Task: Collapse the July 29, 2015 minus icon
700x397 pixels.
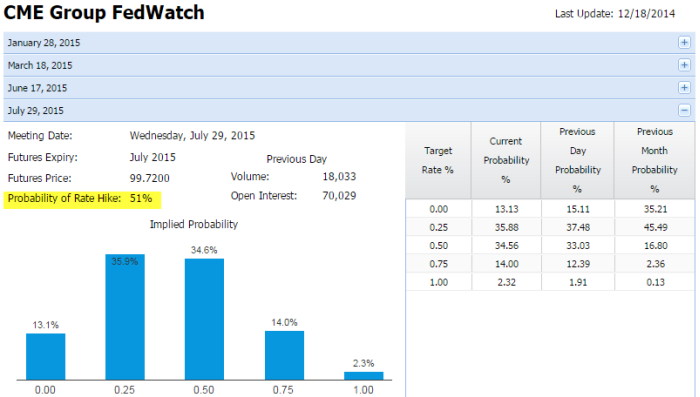Action: tap(684, 110)
